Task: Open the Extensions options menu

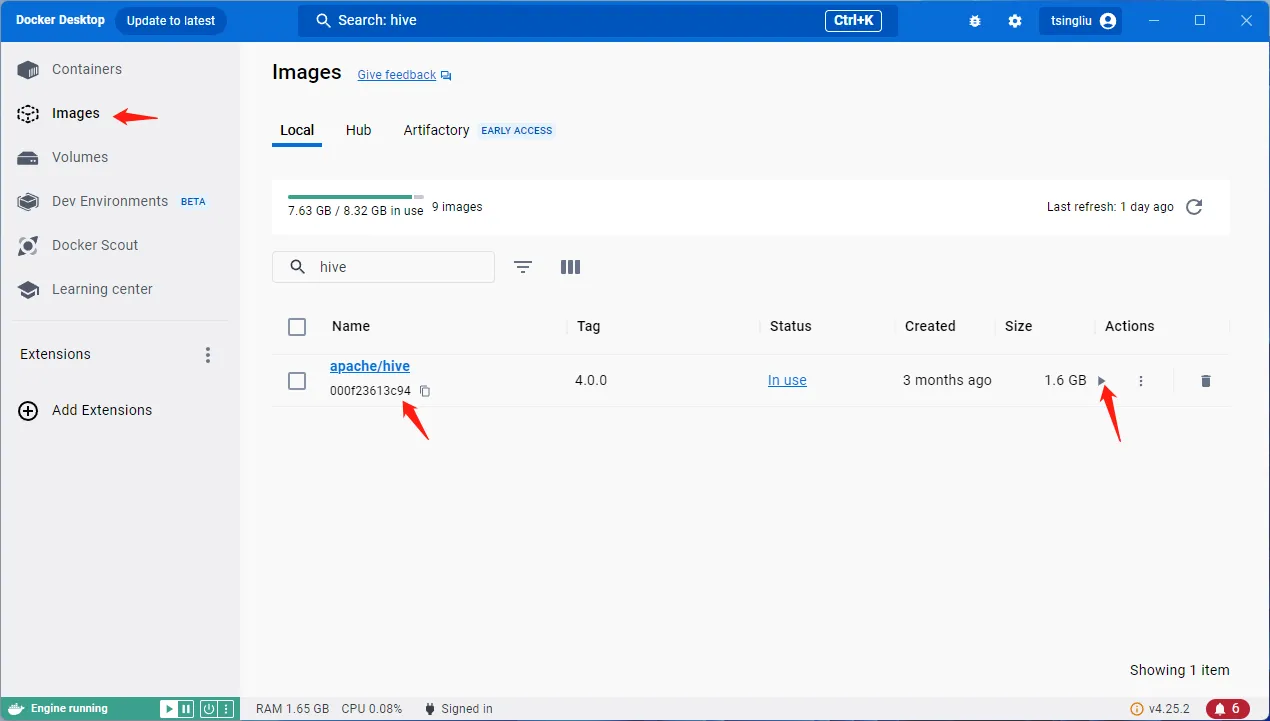Action: [208, 355]
